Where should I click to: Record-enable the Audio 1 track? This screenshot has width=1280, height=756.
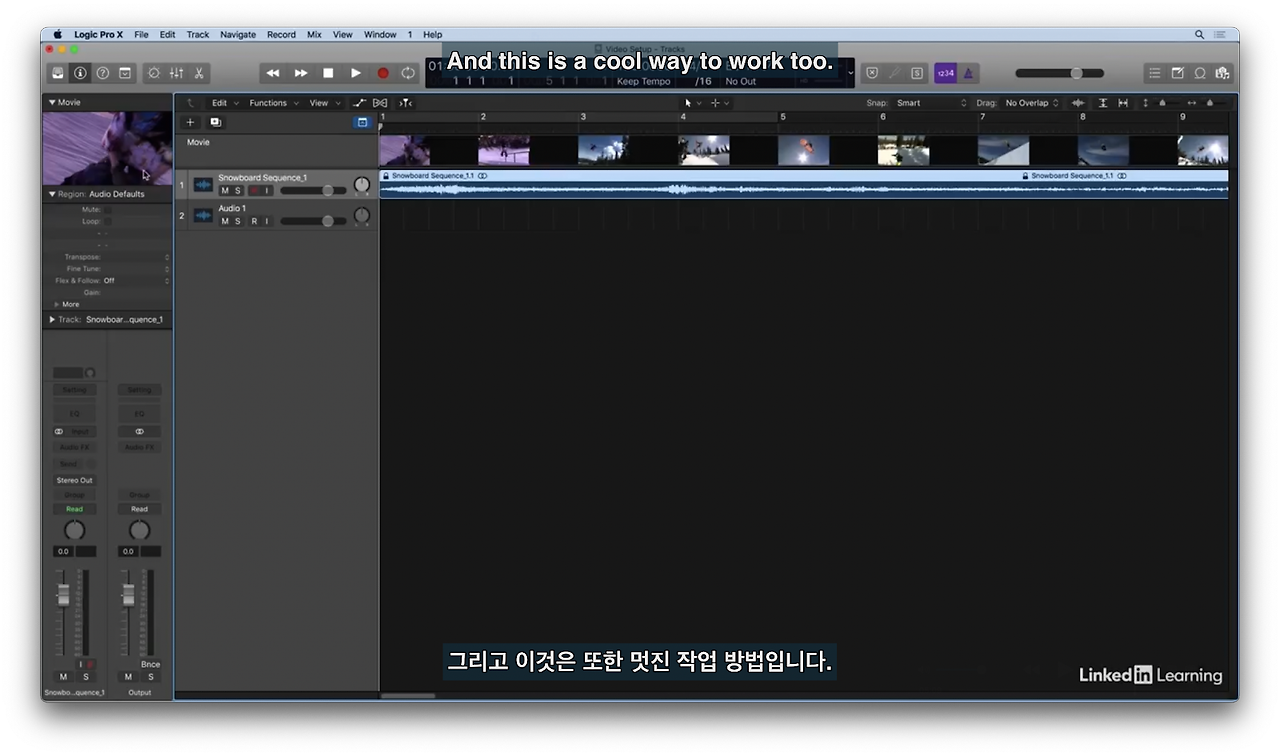click(x=254, y=221)
